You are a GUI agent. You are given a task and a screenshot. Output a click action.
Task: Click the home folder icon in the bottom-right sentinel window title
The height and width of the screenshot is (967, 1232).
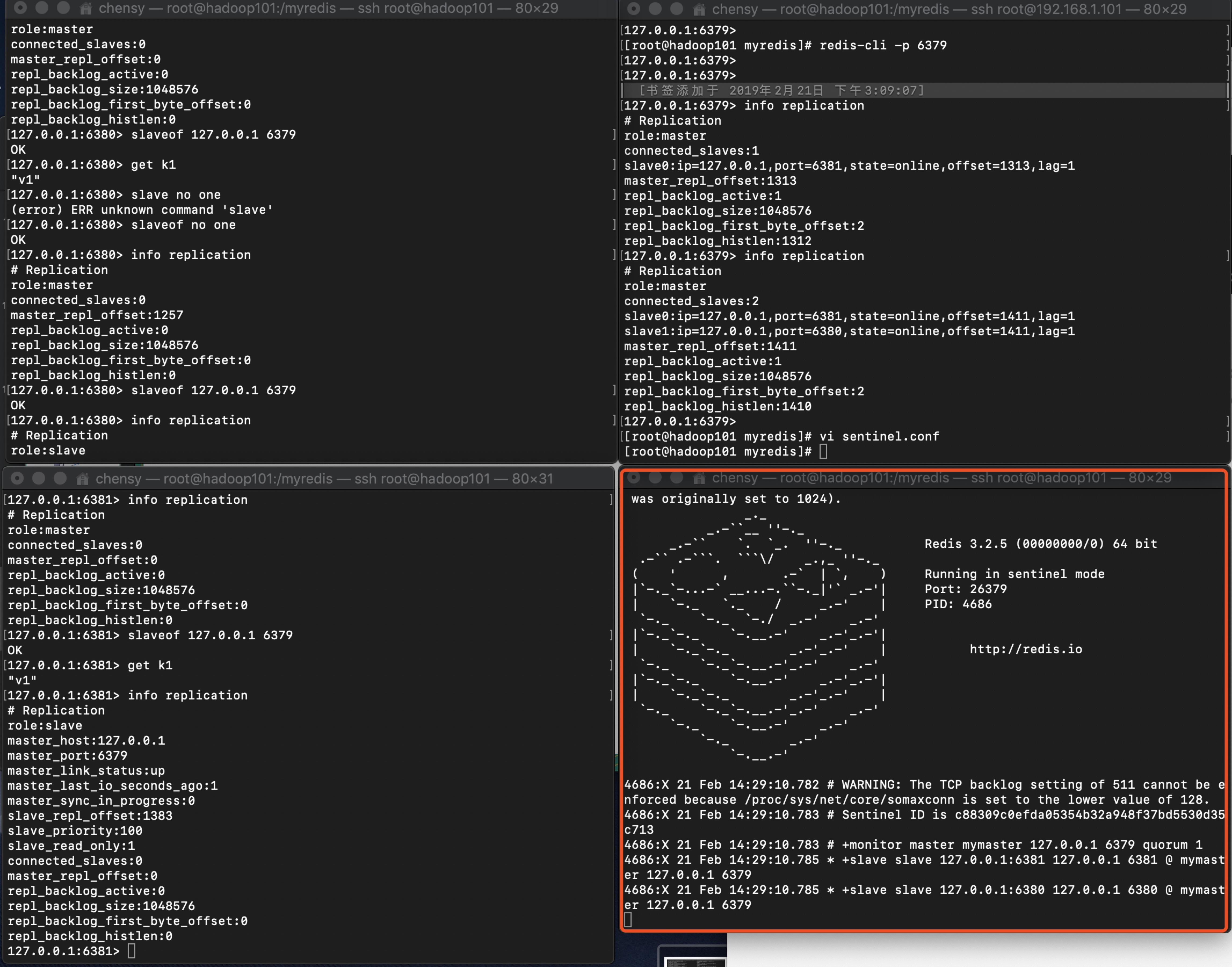pyautogui.click(x=700, y=478)
